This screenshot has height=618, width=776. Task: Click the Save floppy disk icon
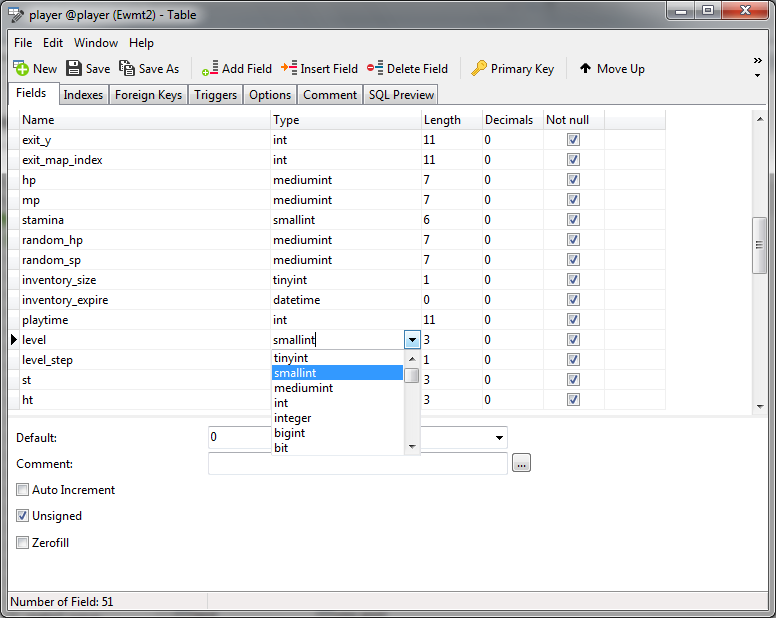click(x=74, y=68)
